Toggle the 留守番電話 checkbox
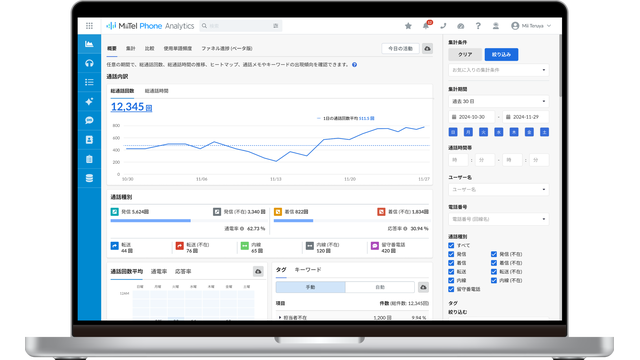640x360 pixels. pyautogui.click(x=451, y=289)
